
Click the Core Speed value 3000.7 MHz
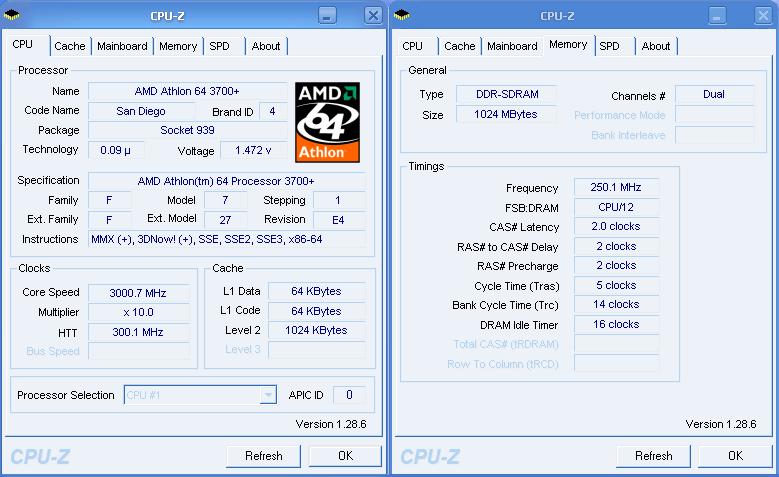(x=138, y=293)
